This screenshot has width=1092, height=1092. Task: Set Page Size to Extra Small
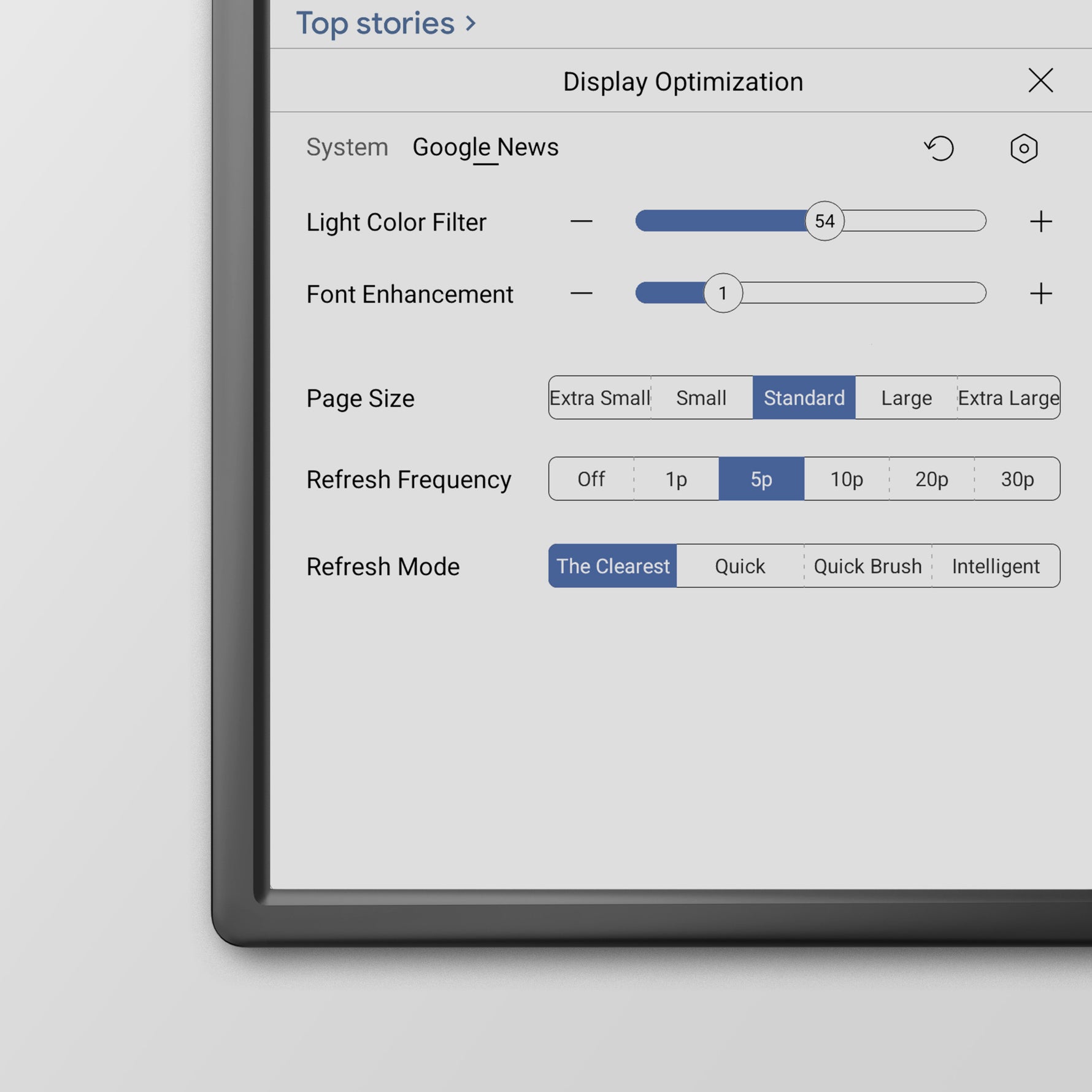click(599, 398)
